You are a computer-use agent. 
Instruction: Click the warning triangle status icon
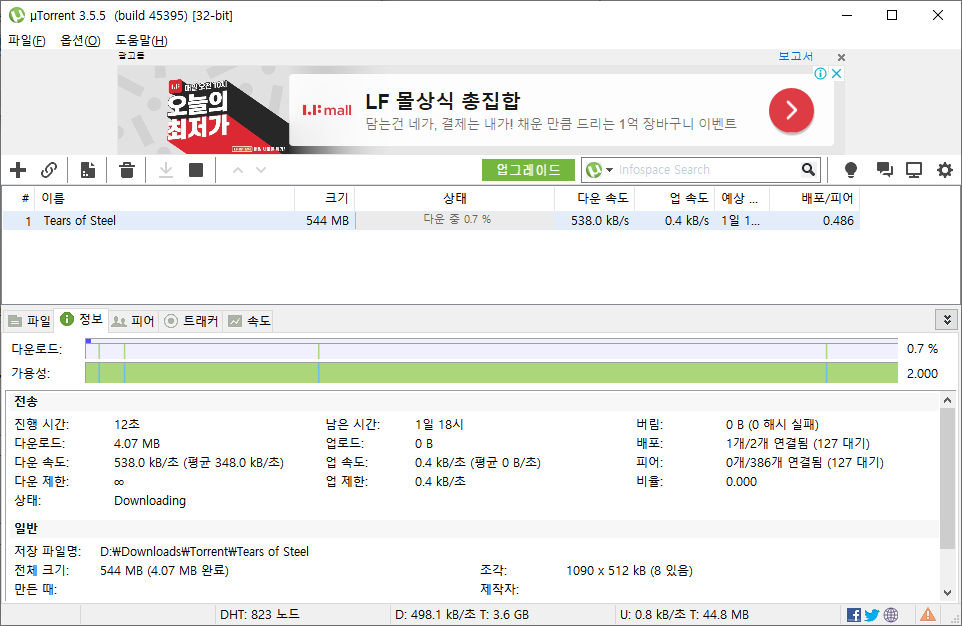point(928,614)
